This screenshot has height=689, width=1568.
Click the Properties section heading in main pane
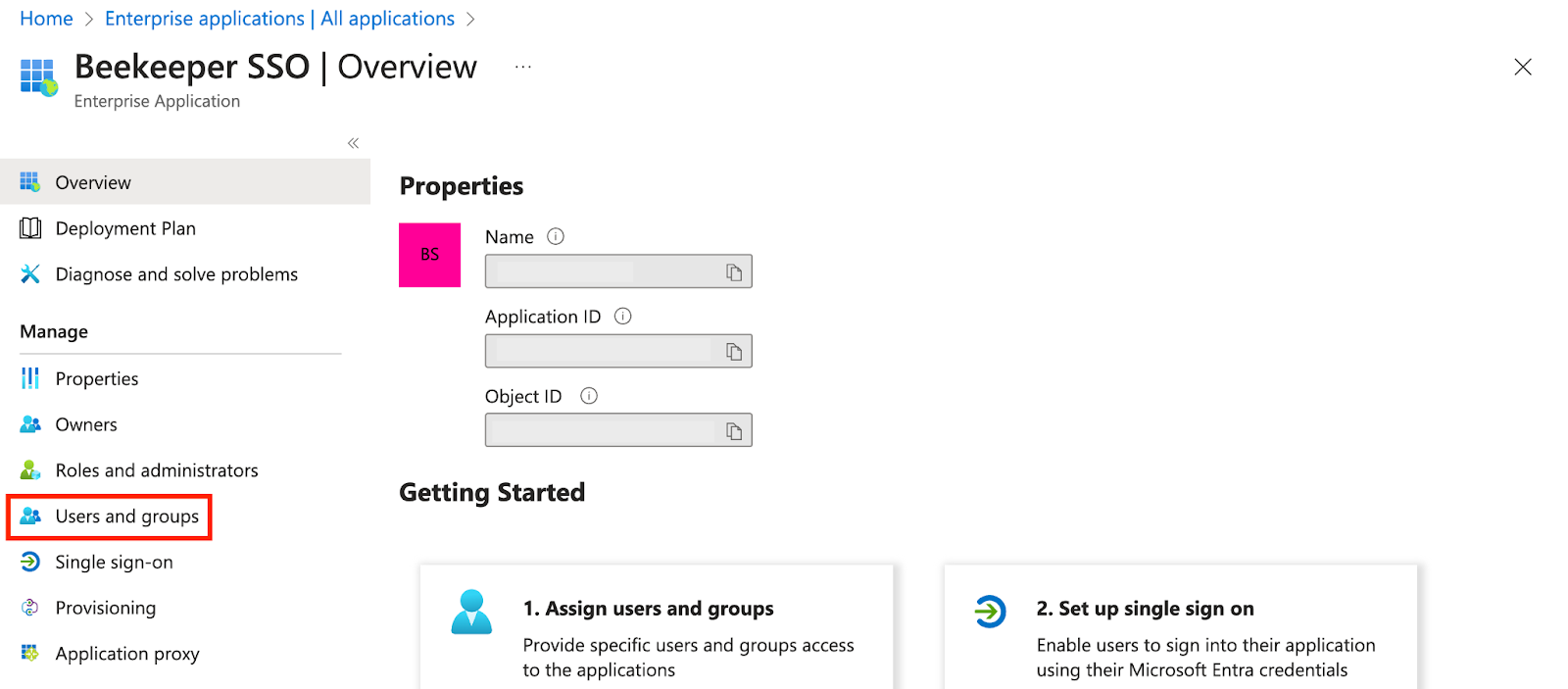click(x=462, y=186)
